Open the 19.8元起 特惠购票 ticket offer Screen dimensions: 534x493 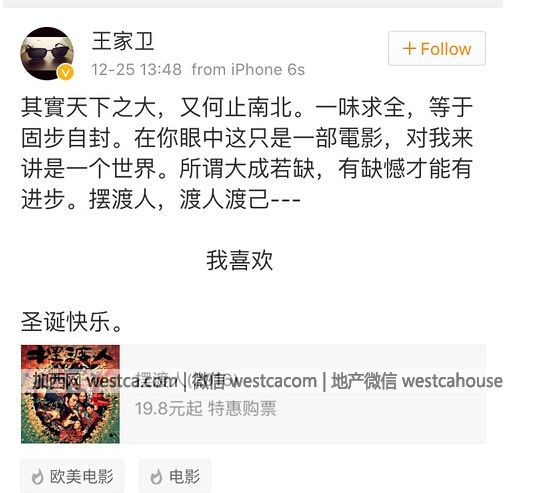(x=205, y=408)
